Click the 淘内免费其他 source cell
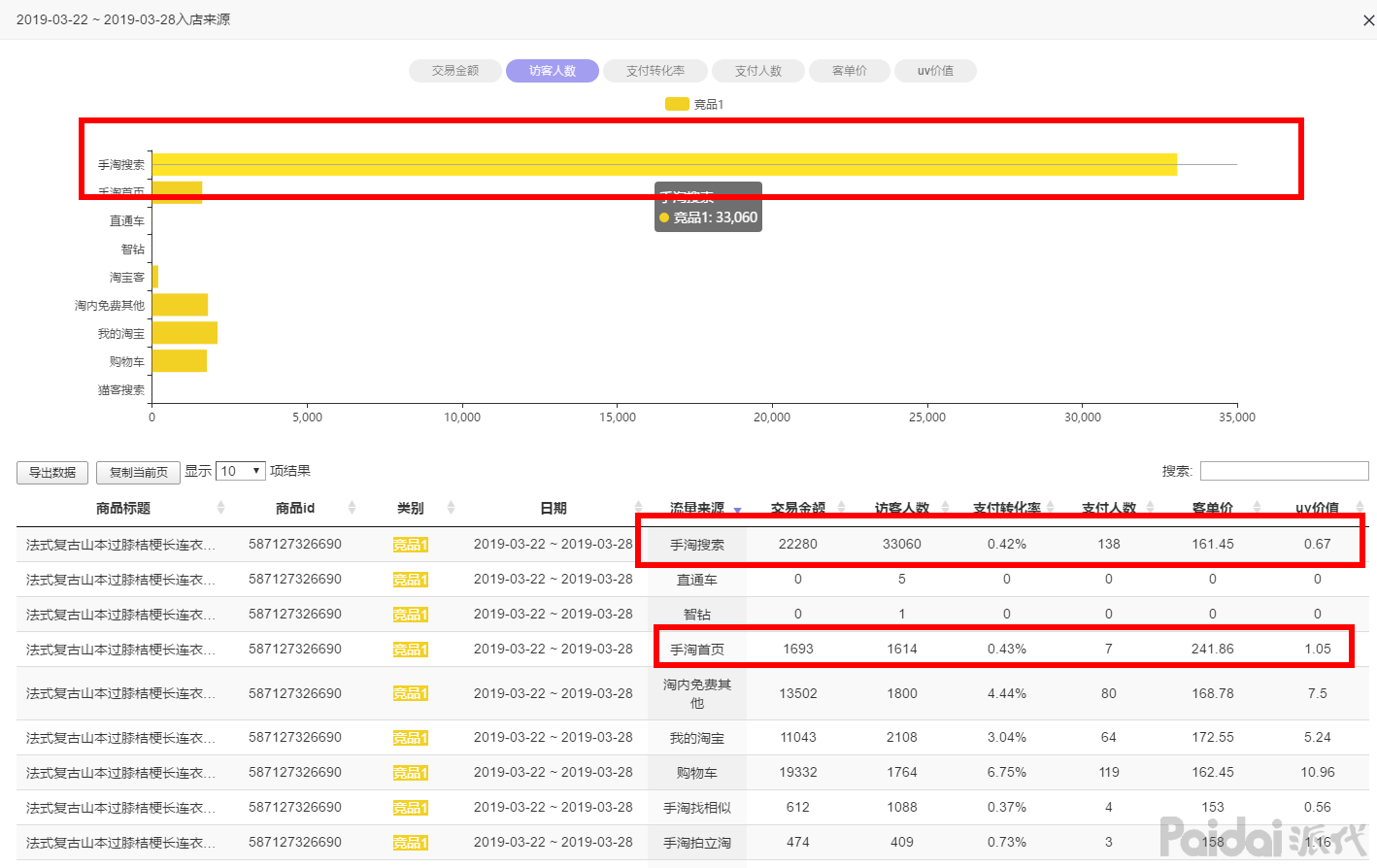The image size is (1377, 868). (x=697, y=693)
